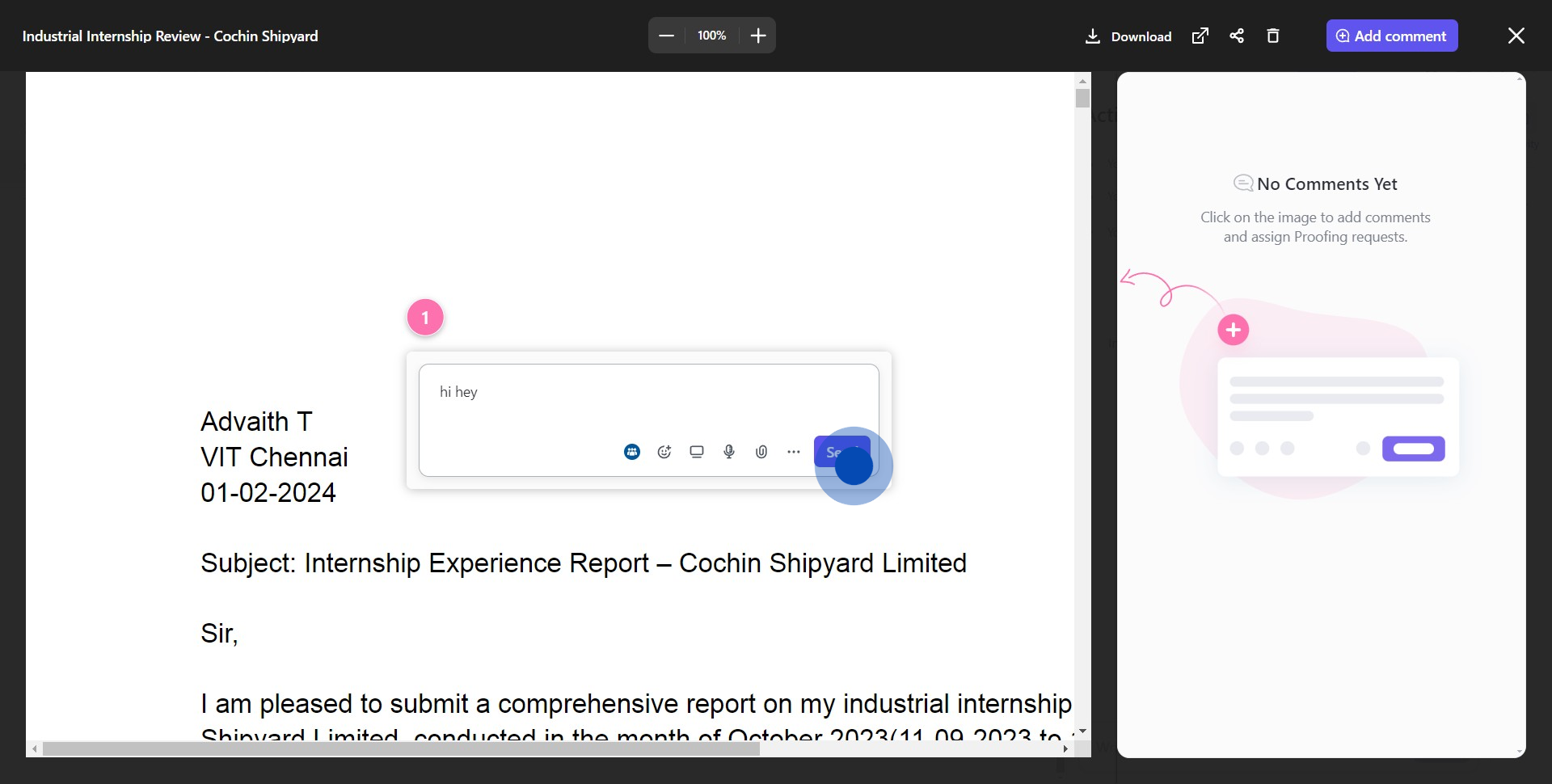Viewport: 1552px width, 784px height.
Task: Open the emoji picker in comment box
Action: pos(664,452)
